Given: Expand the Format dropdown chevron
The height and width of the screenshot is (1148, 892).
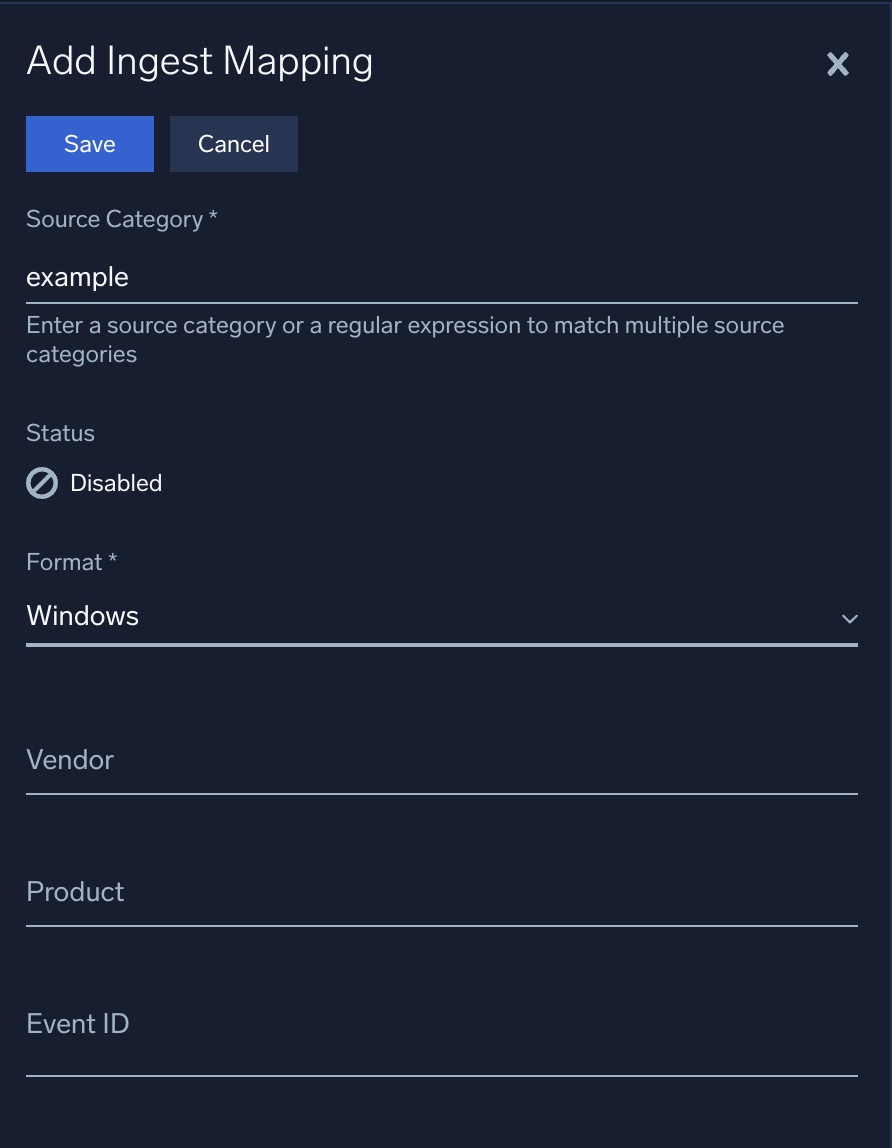Looking at the screenshot, I should 849,619.
